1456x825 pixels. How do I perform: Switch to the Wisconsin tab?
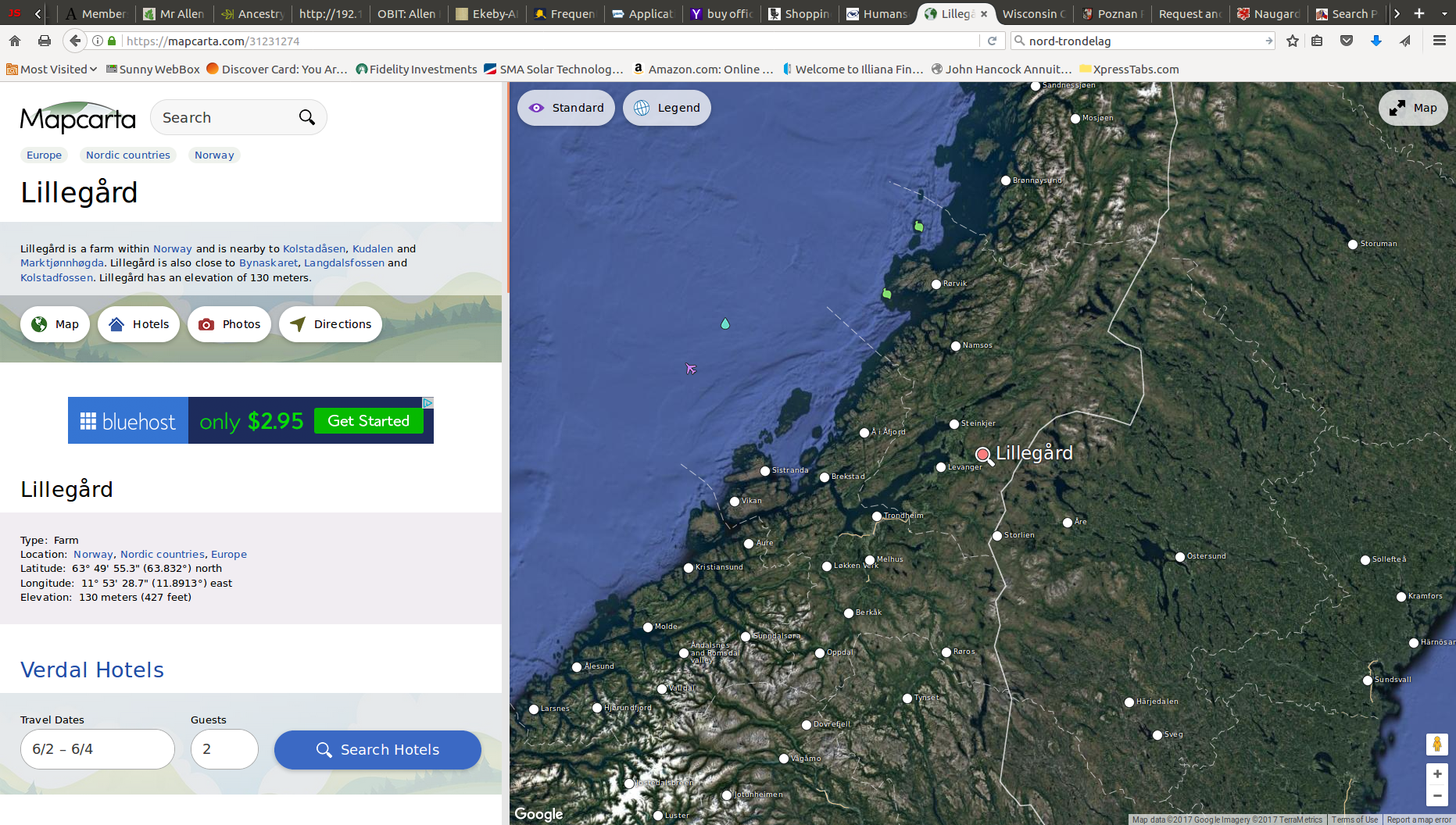(x=1033, y=13)
